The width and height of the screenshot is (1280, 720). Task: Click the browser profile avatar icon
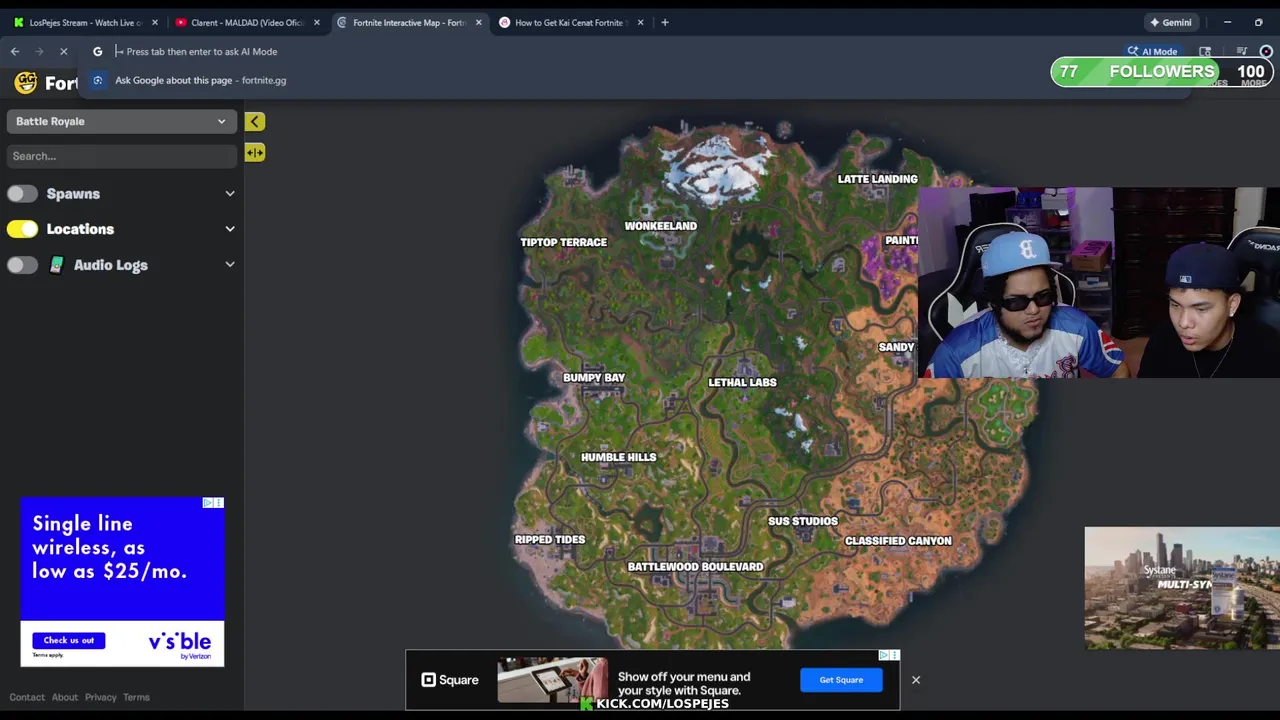1266,51
